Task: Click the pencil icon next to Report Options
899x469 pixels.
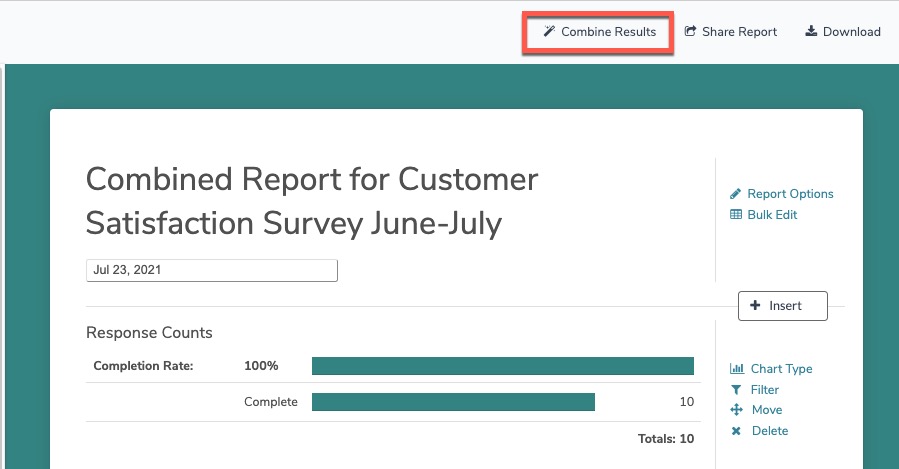Action: (x=736, y=194)
